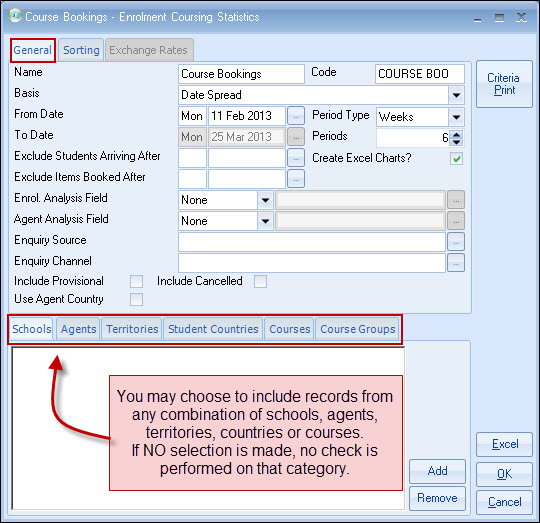This screenshot has height=523, width=540.
Task: Click the Criteria Print button
Action: [505, 84]
